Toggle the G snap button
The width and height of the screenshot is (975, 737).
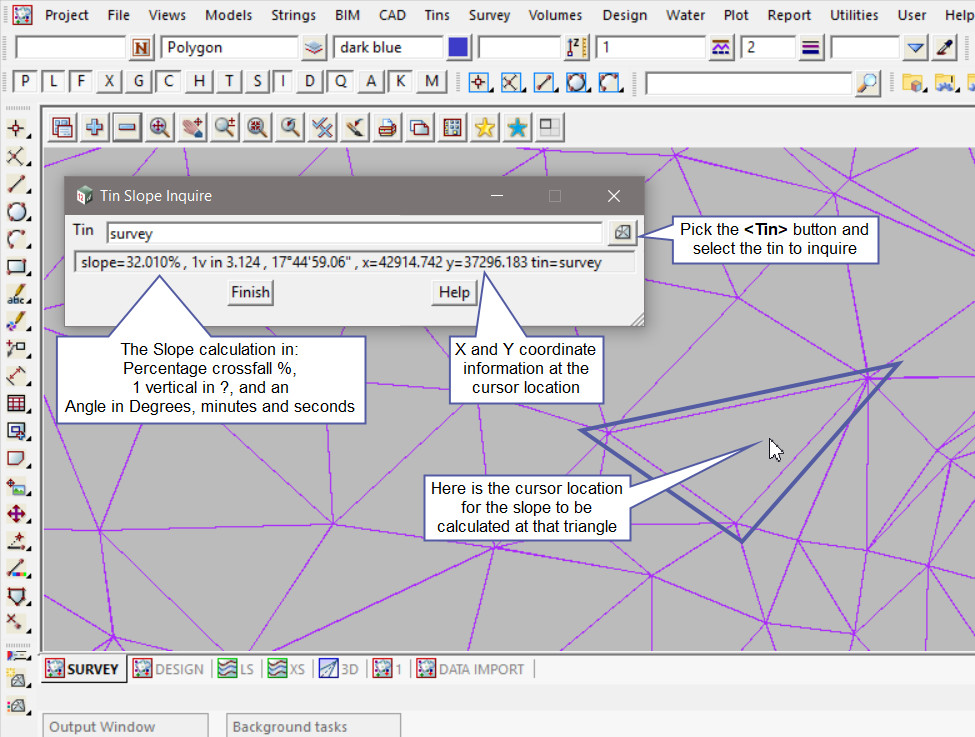[x=139, y=82]
